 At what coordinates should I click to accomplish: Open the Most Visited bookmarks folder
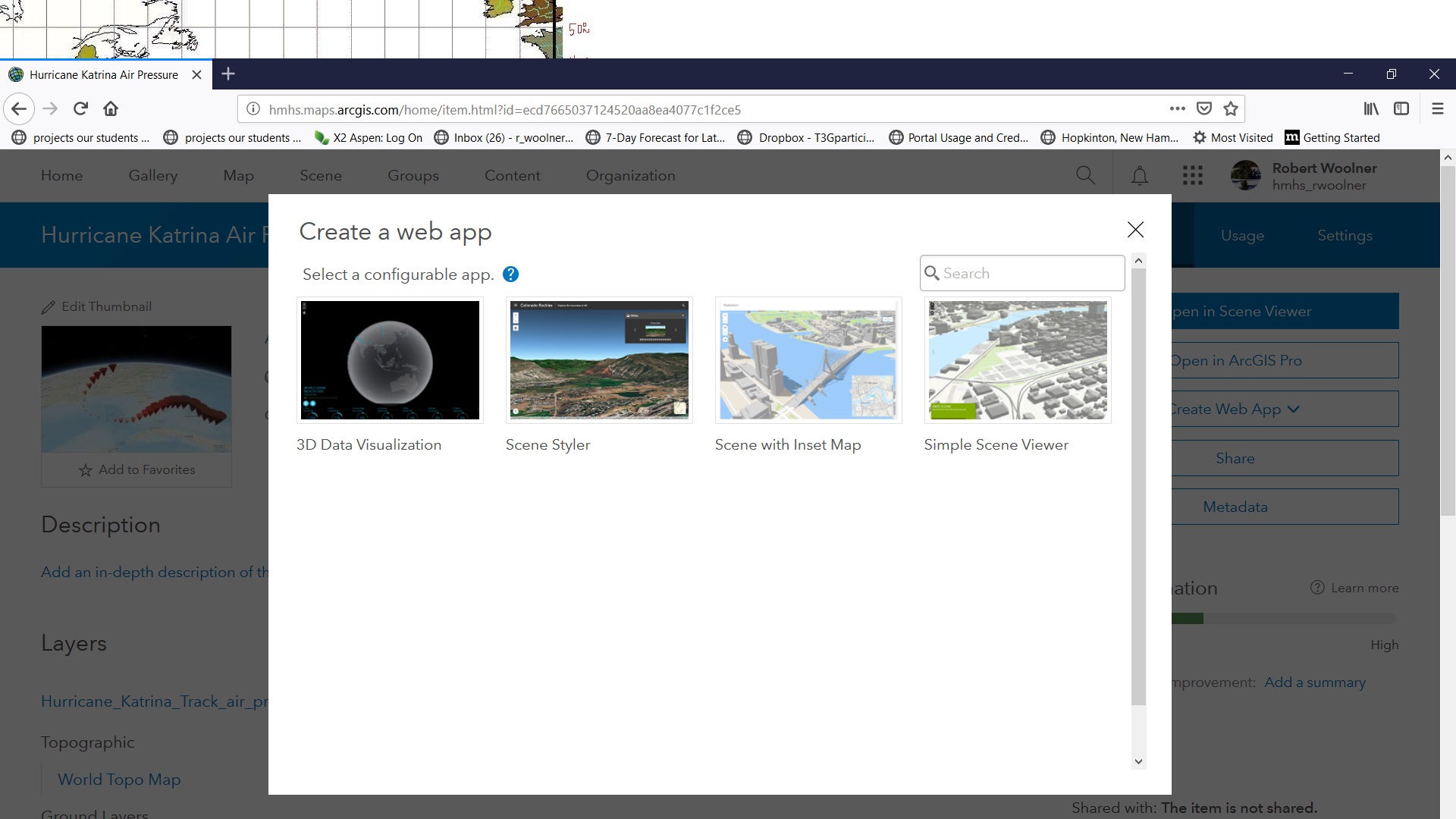tap(1232, 138)
